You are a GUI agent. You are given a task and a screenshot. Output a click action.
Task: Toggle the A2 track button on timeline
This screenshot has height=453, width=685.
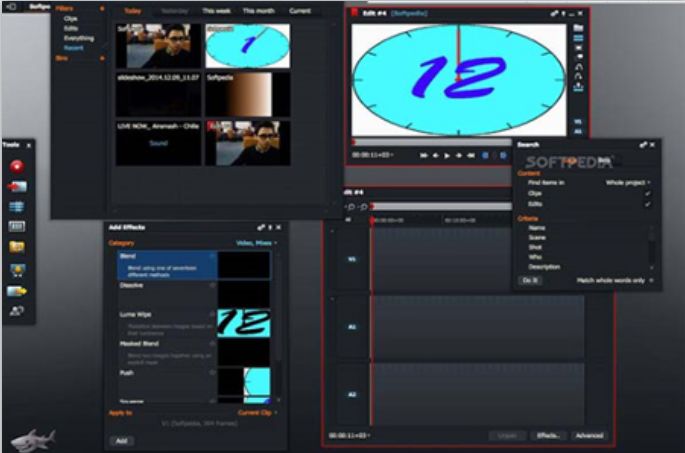pyautogui.click(x=352, y=394)
